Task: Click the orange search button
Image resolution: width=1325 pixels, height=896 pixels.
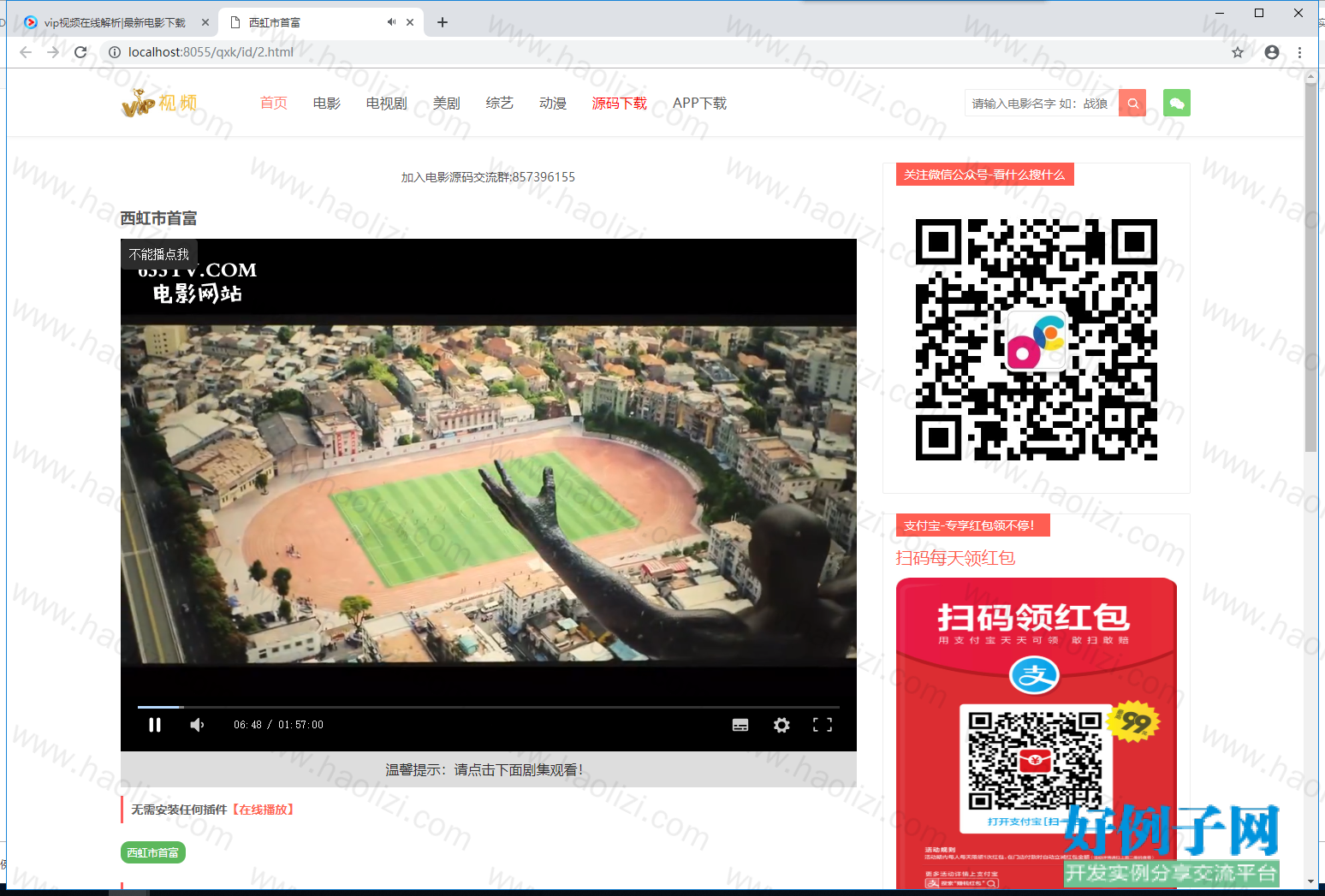Action: (1132, 103)
